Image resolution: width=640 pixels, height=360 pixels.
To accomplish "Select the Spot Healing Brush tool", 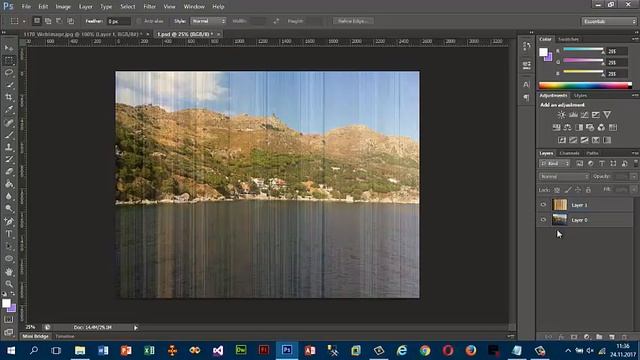I will coord(9,122).
